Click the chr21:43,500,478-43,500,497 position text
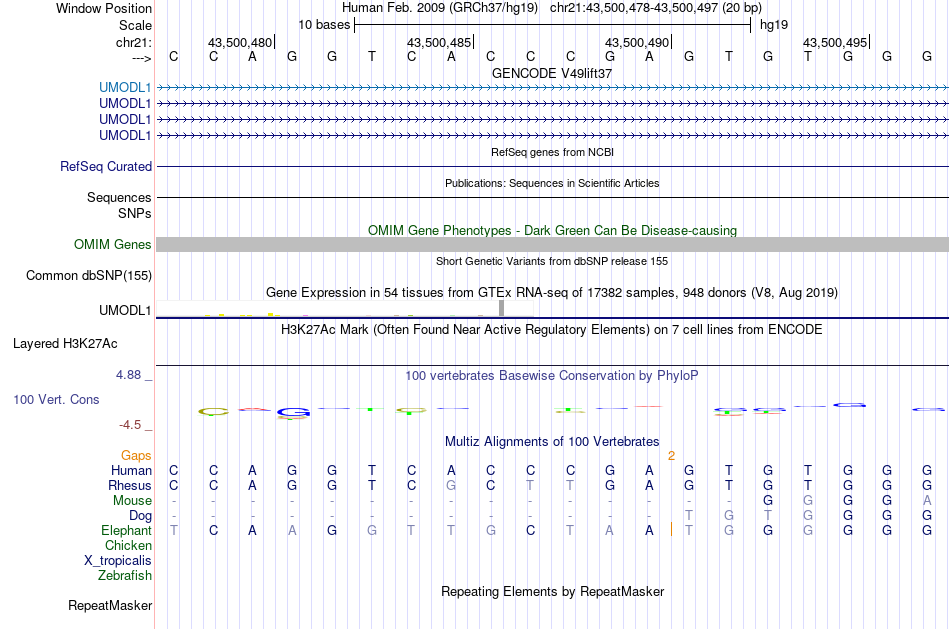The width and height of the screenshot is (950, 629). [x=656, y=8]
